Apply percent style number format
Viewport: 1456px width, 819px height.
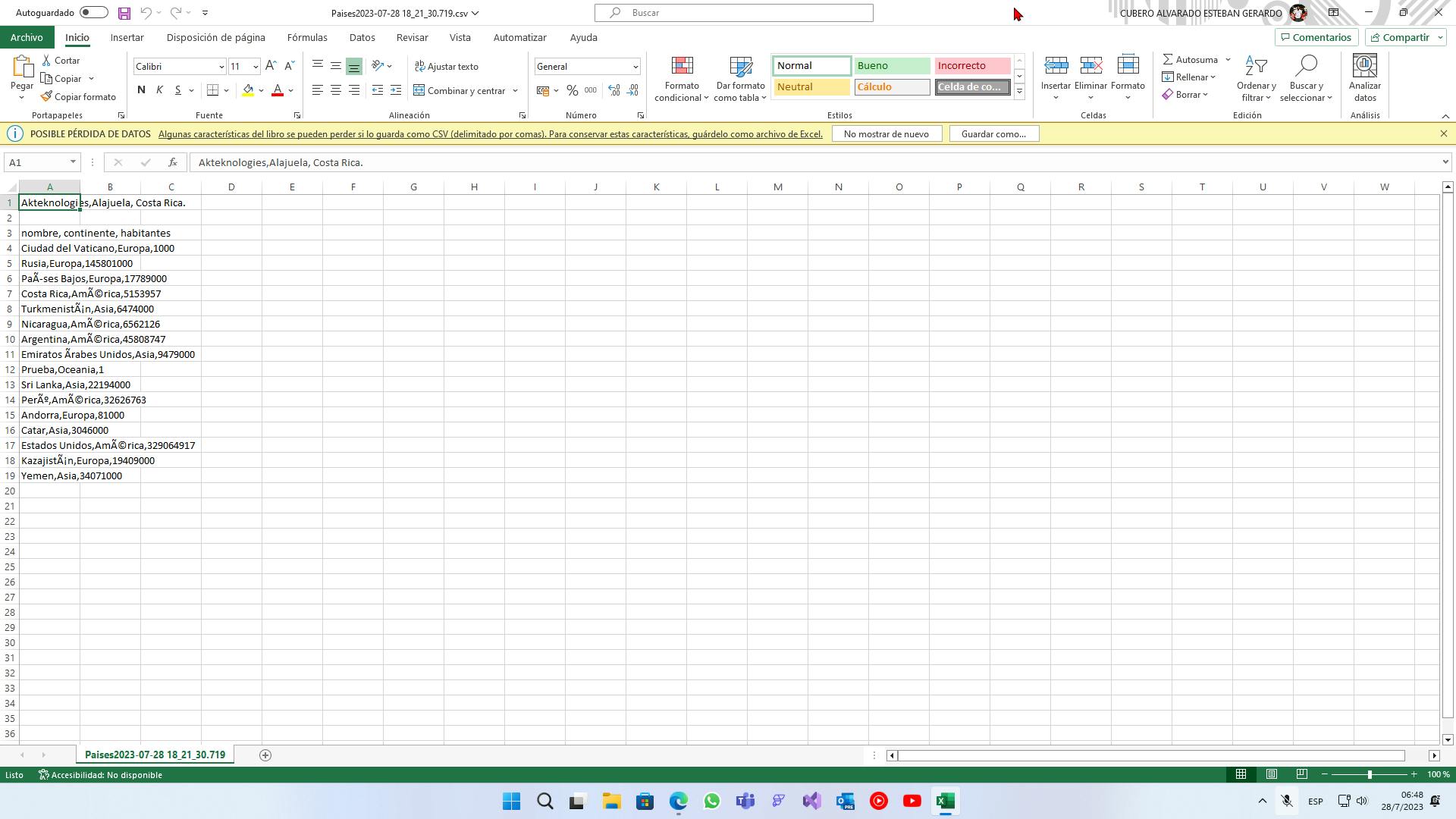572,90
